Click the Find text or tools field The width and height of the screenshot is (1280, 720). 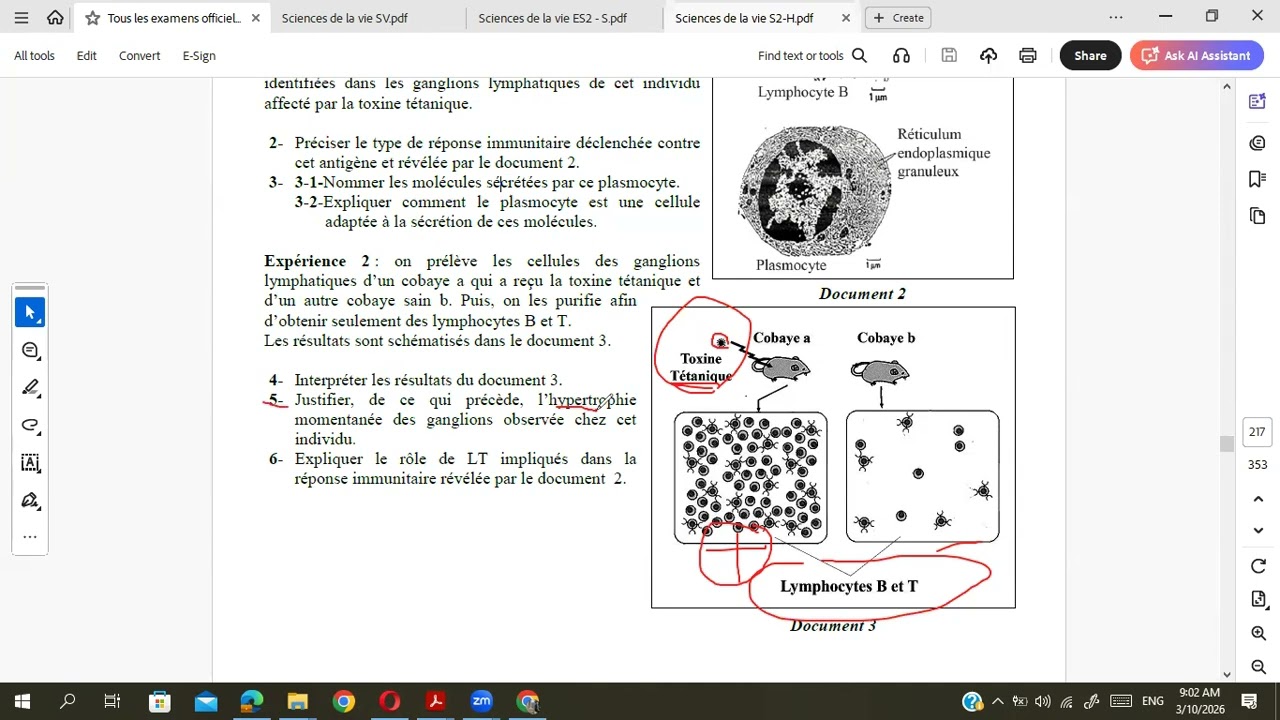point(801,56)
